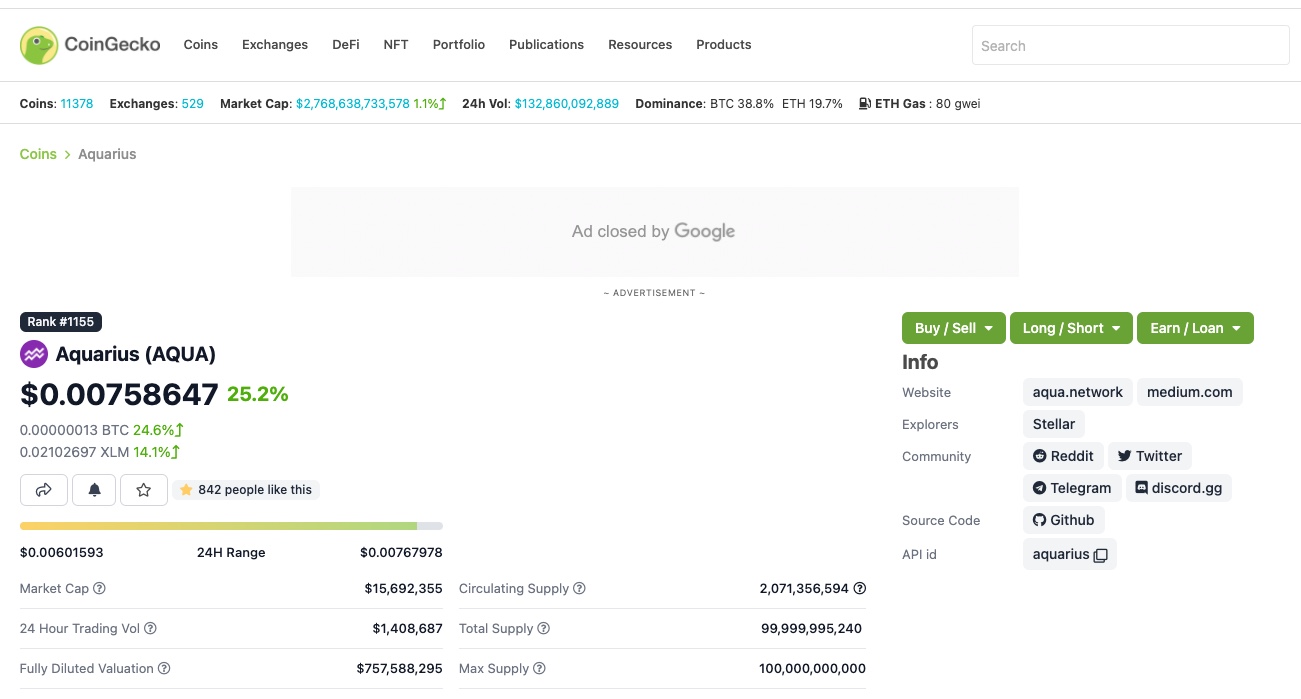Go to Coins via the breadcrumb
Viewport: 1301px width, 699px height.
[38, 154]
